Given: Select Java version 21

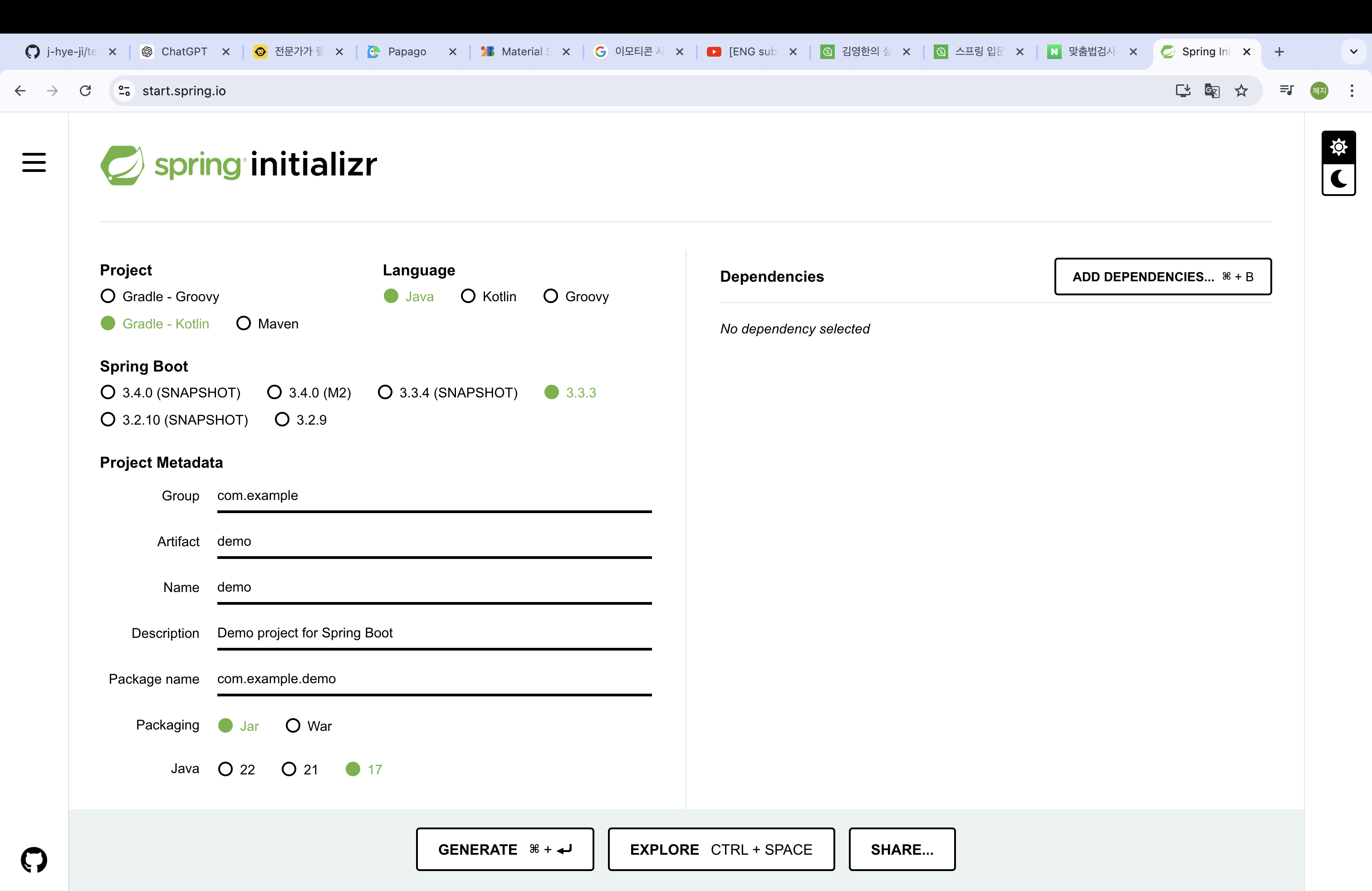Looking at the screenshot, I should (x=300, y=769).
